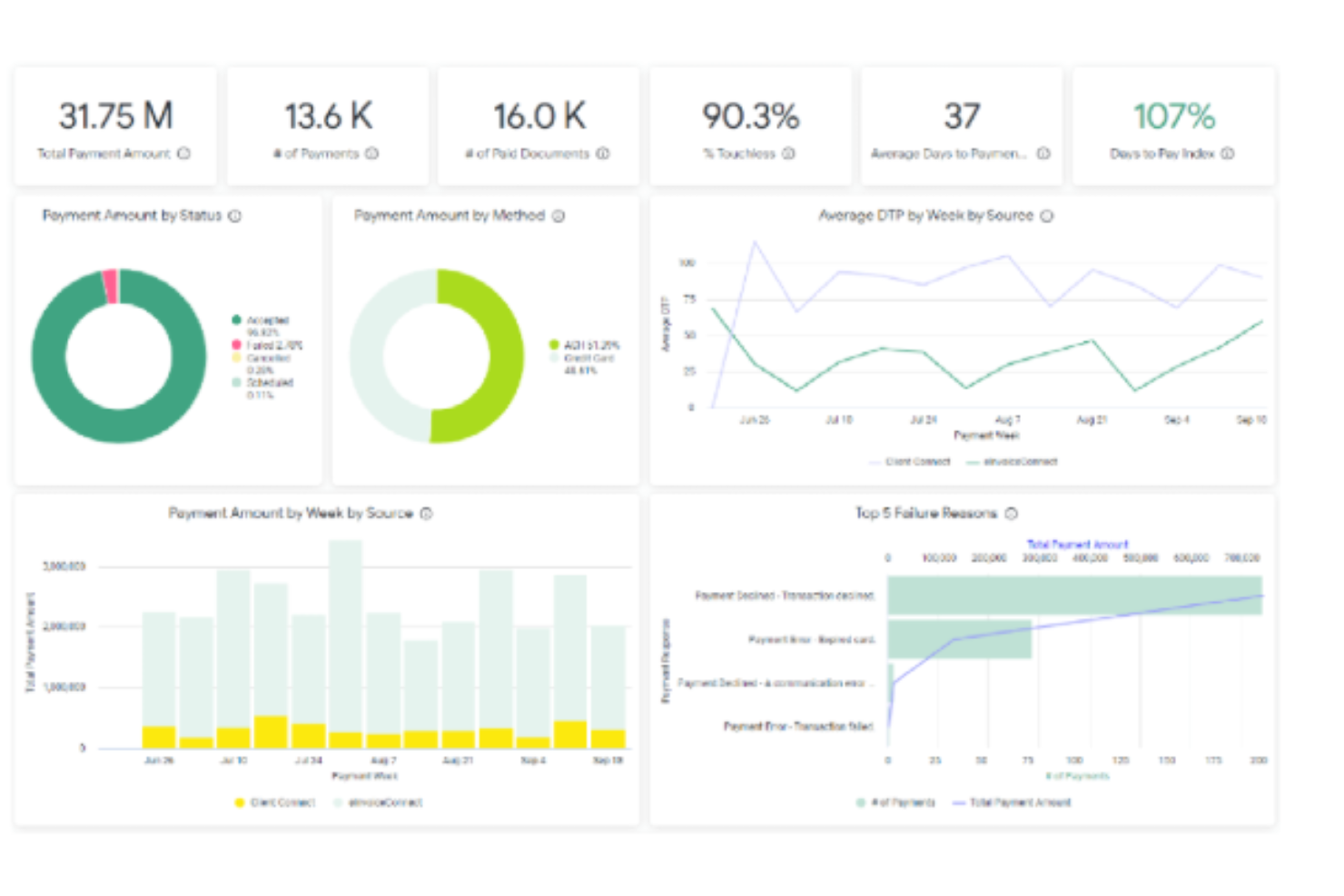This screenshot has width=1344, height=896.
Task: Click info icon for Payment Amount by Week chart
Action: pyautogui.click(x=427, y=513)
